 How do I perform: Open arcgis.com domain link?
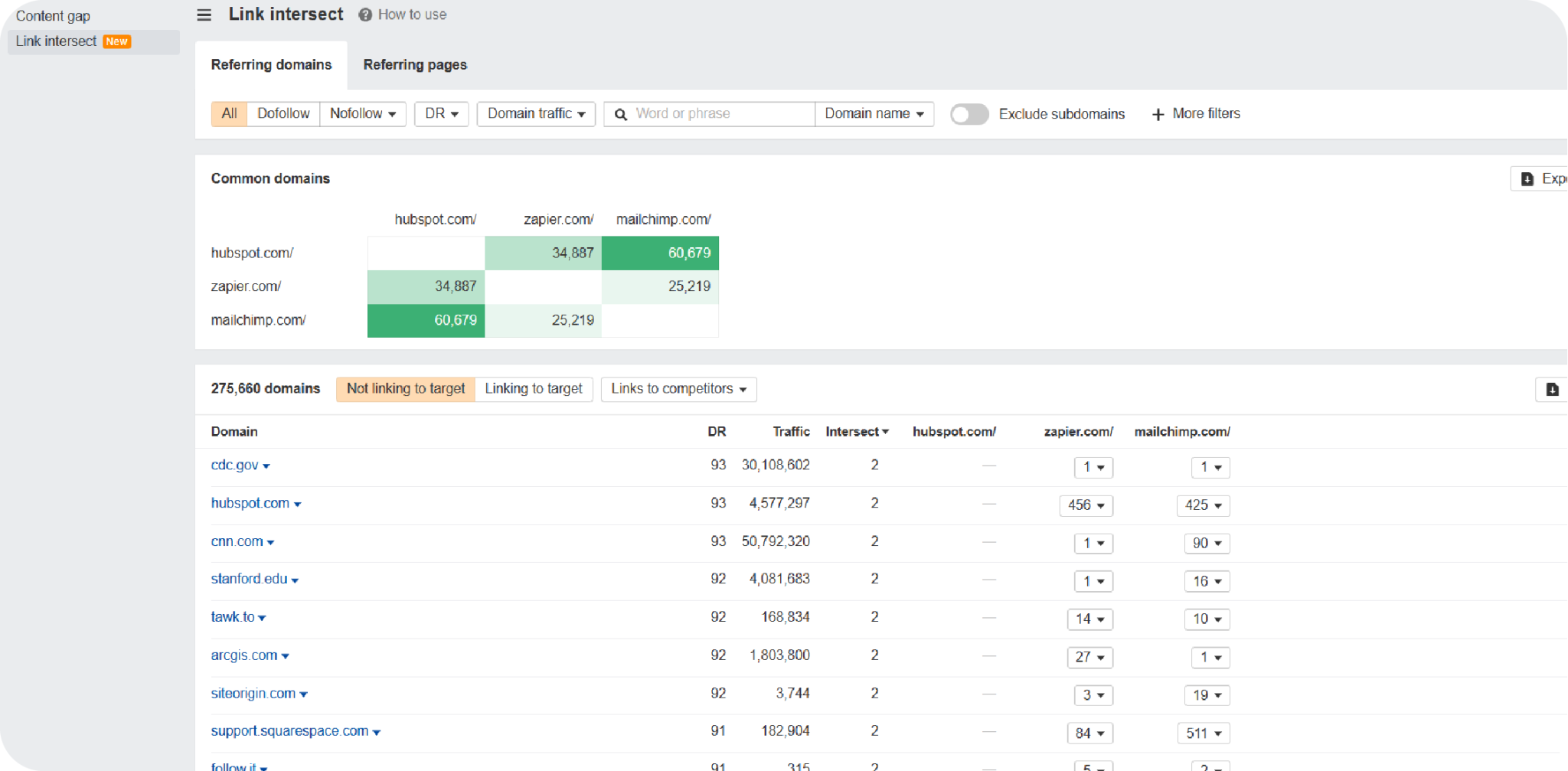point(244,655)
